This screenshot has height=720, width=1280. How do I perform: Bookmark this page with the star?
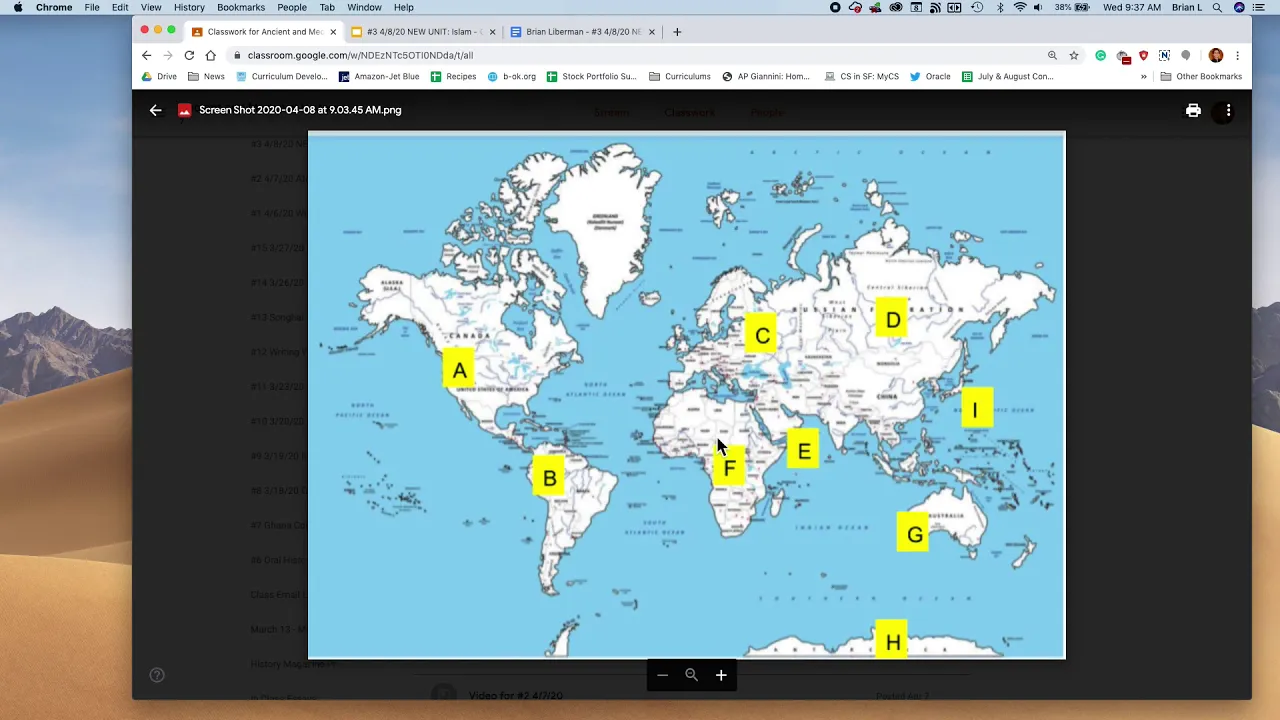[x=1074, y=55]
